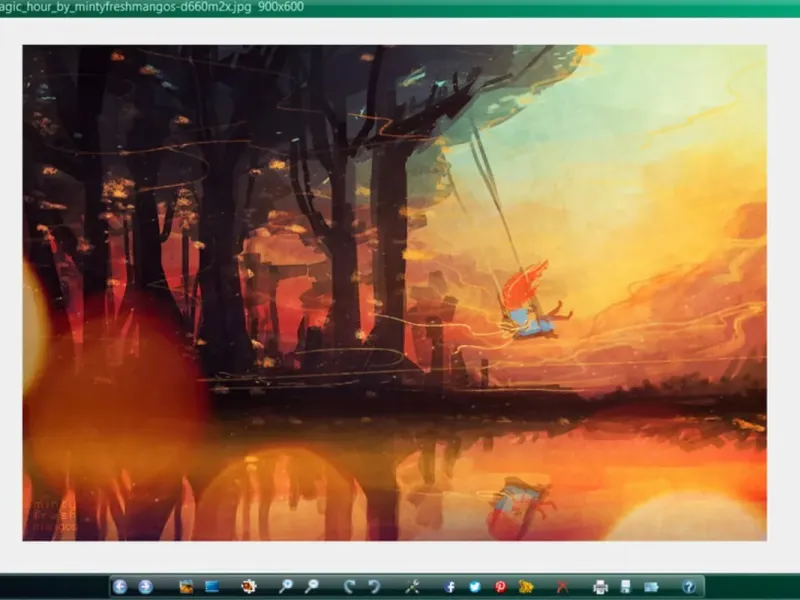Screen dimensions: 800x600
Task: Share the image to Twitter
Action: [475, 587]
